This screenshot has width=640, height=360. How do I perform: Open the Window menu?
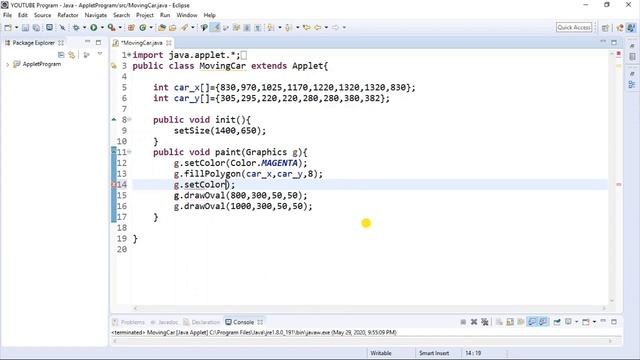[187, 15]
